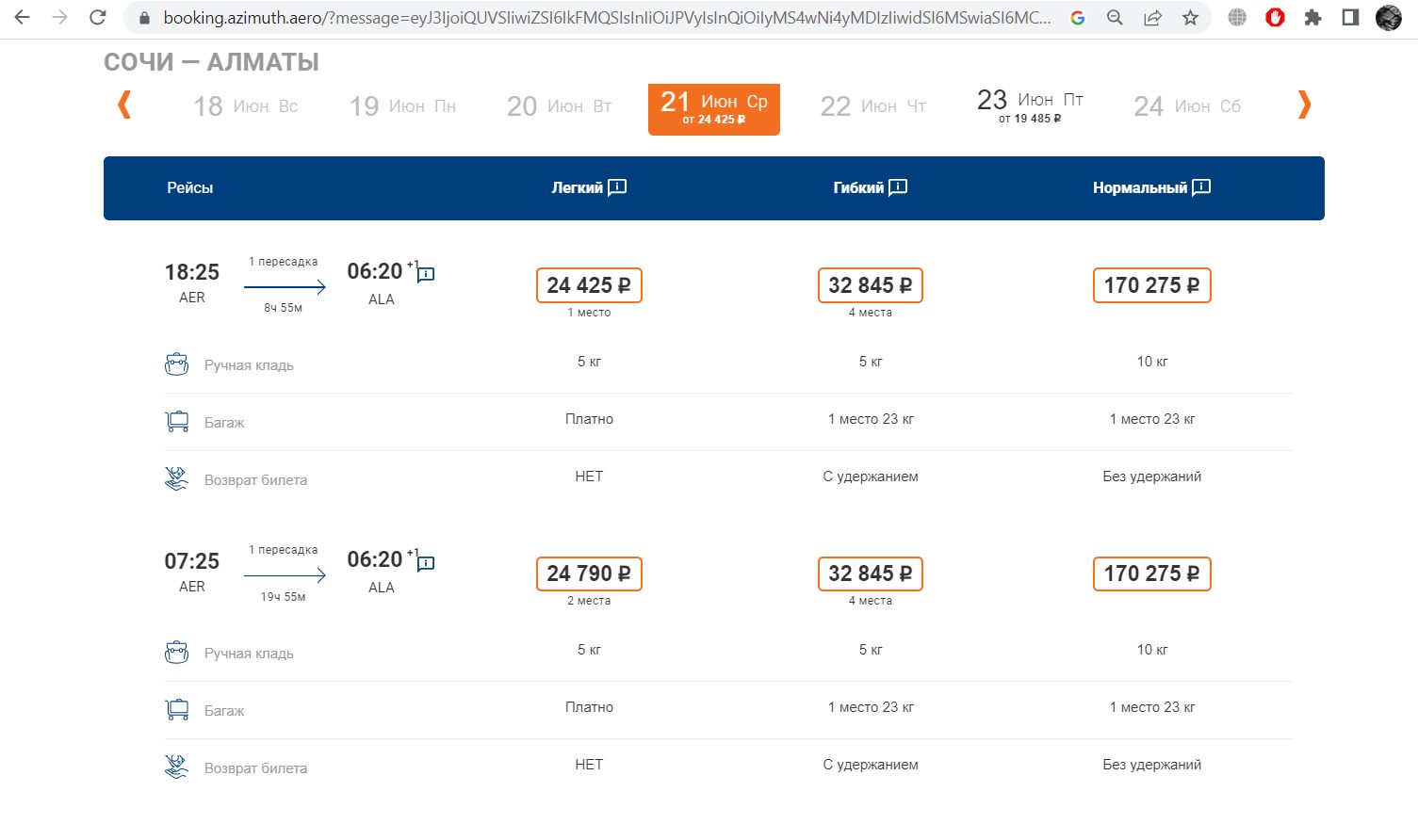The height and width of the screenshot is (840, 1418).
Task: Open info icon next to Нормальный fare
Action: (x=1201, y=187)
